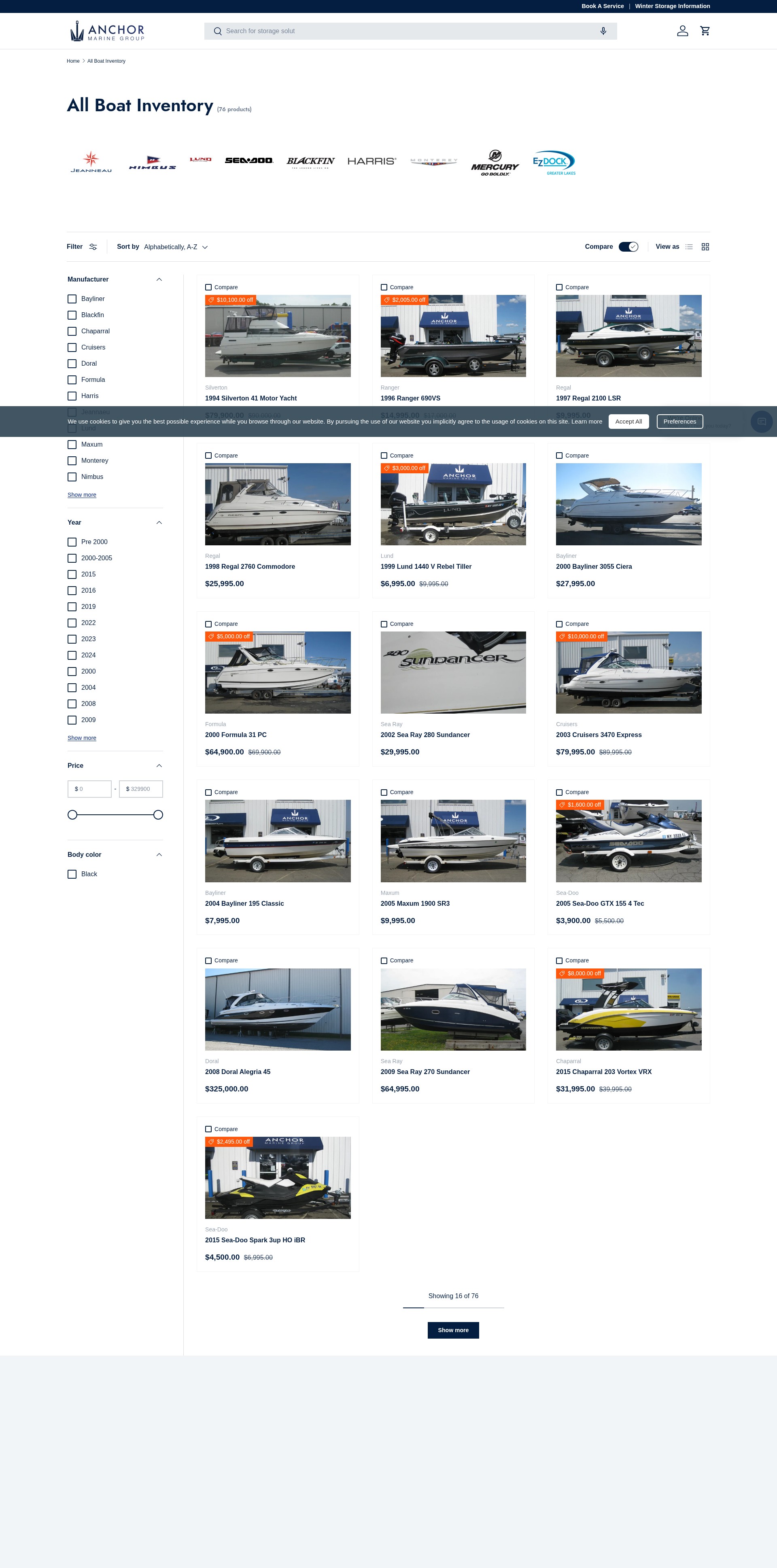Image resolution: width=777 pixels, height=1568 pixels.
Task: Open 2015 Sea-Doo Spark boat thumbnail
Action: click(x=278, y=1178)
